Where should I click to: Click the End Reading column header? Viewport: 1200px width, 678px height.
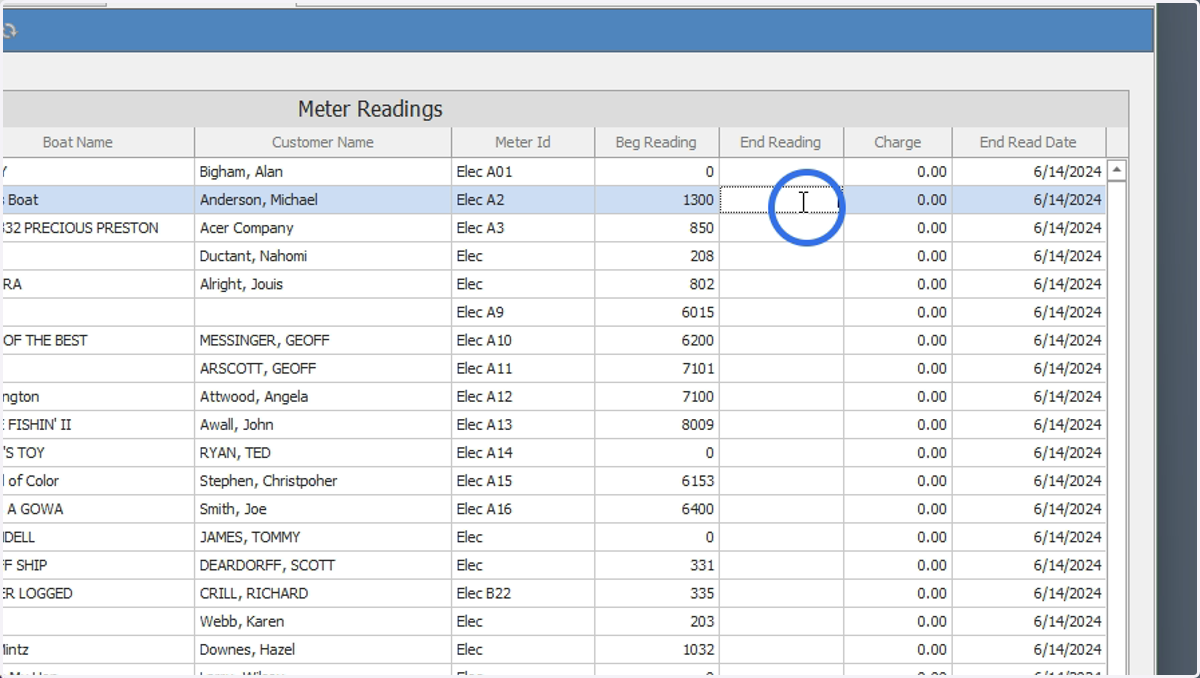click(x=781, y=142)
